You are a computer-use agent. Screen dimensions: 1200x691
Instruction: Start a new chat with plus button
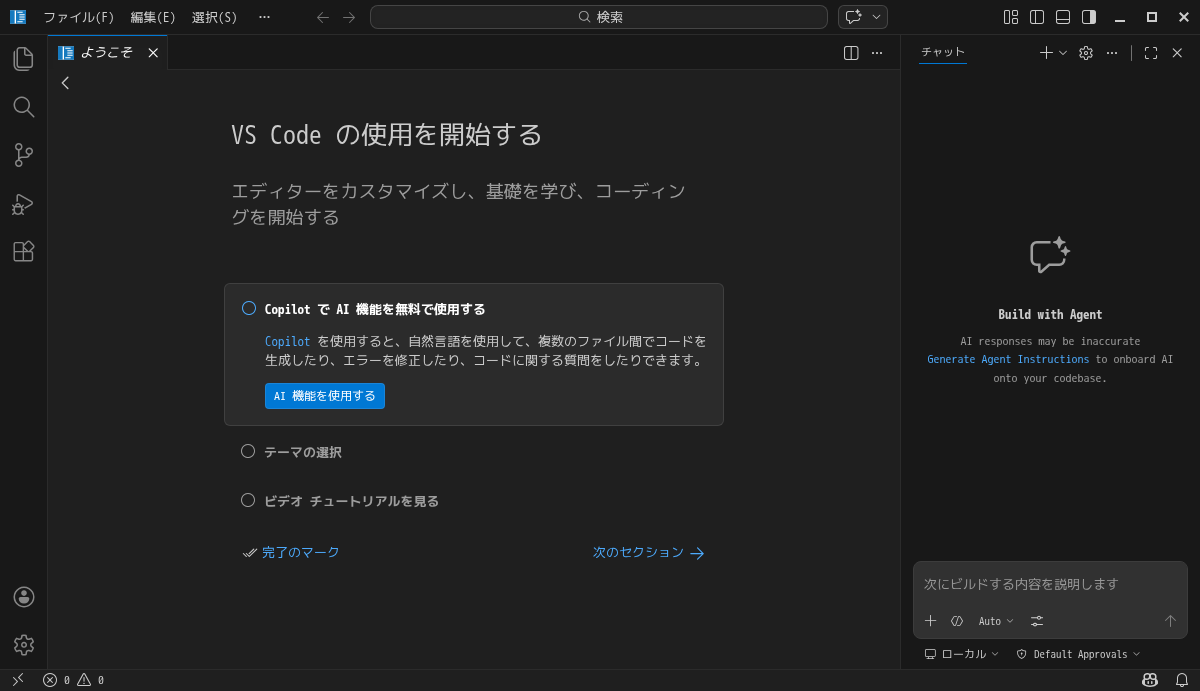point(1046,53)
